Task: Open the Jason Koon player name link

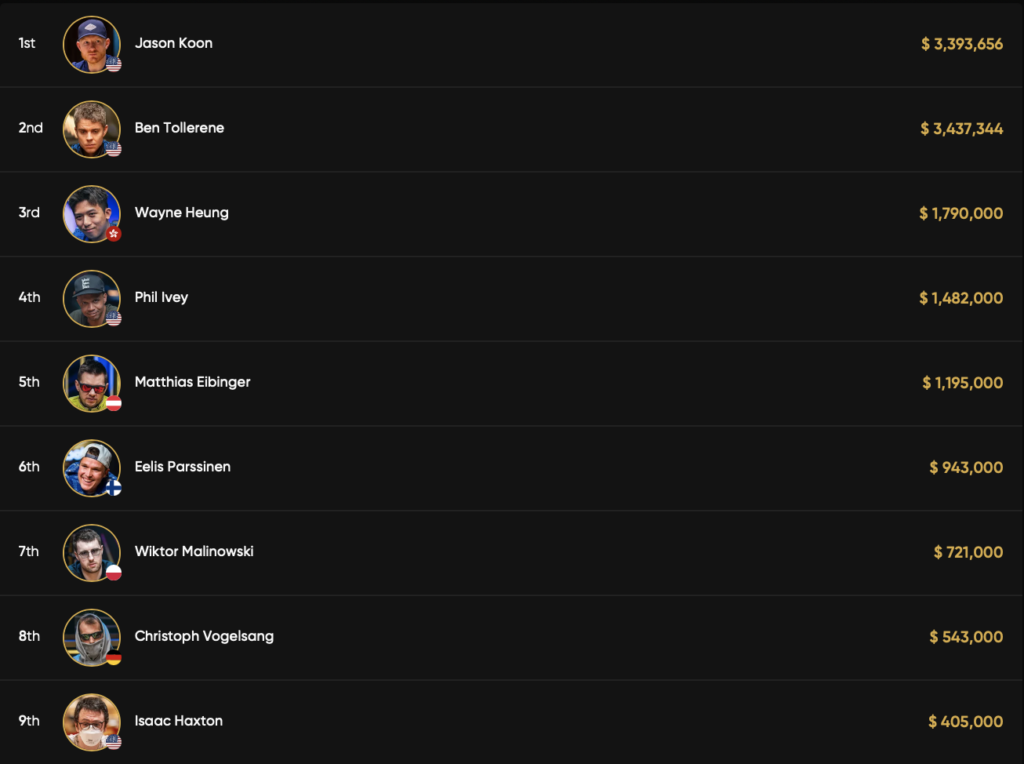Action: tap(173, 43)
